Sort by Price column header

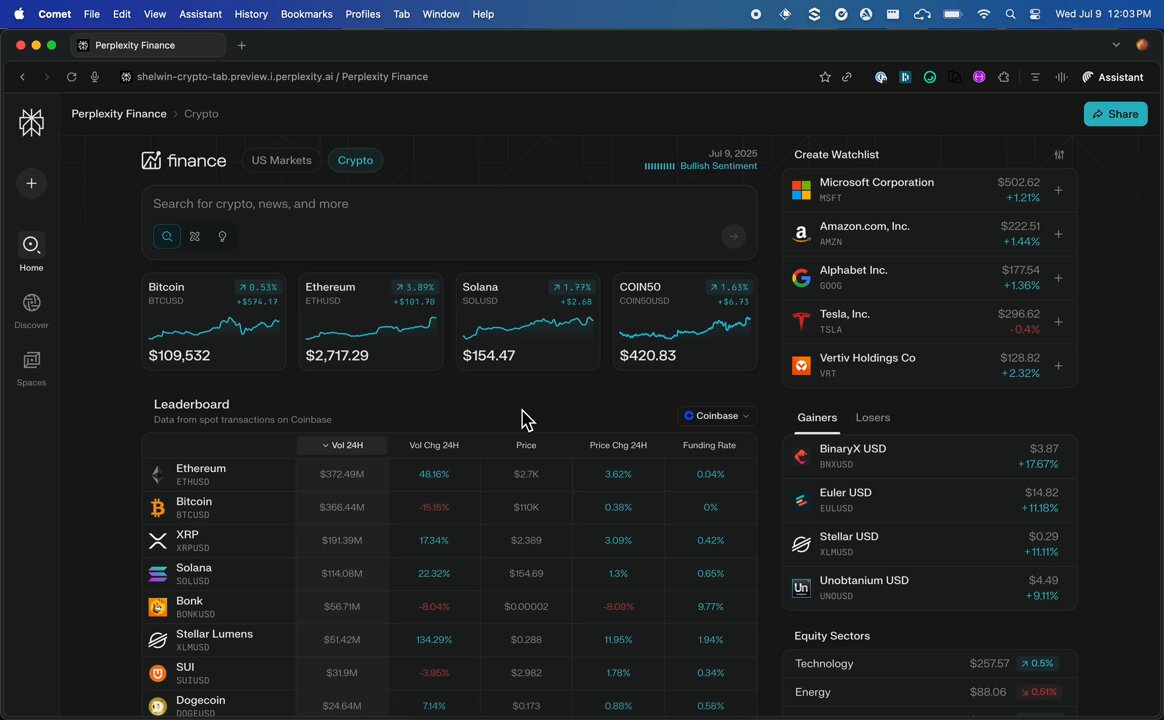pyautogui.click(x=526, y=445)
